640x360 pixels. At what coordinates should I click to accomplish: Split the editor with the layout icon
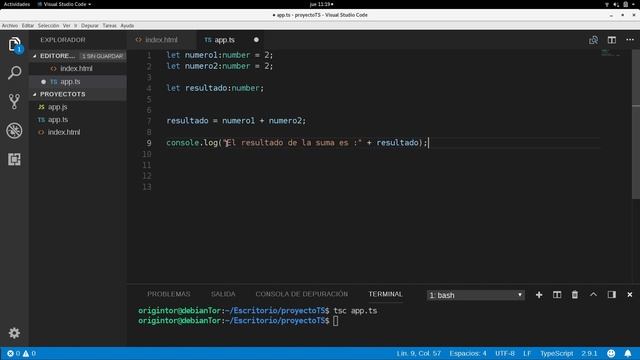[611, 40]
